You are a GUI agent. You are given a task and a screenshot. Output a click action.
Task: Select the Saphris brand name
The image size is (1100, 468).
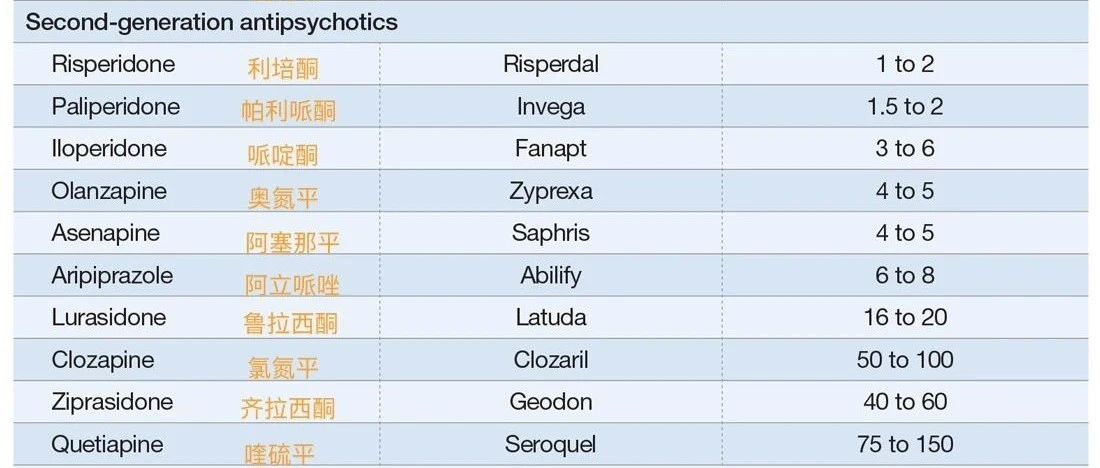point(551,233)
